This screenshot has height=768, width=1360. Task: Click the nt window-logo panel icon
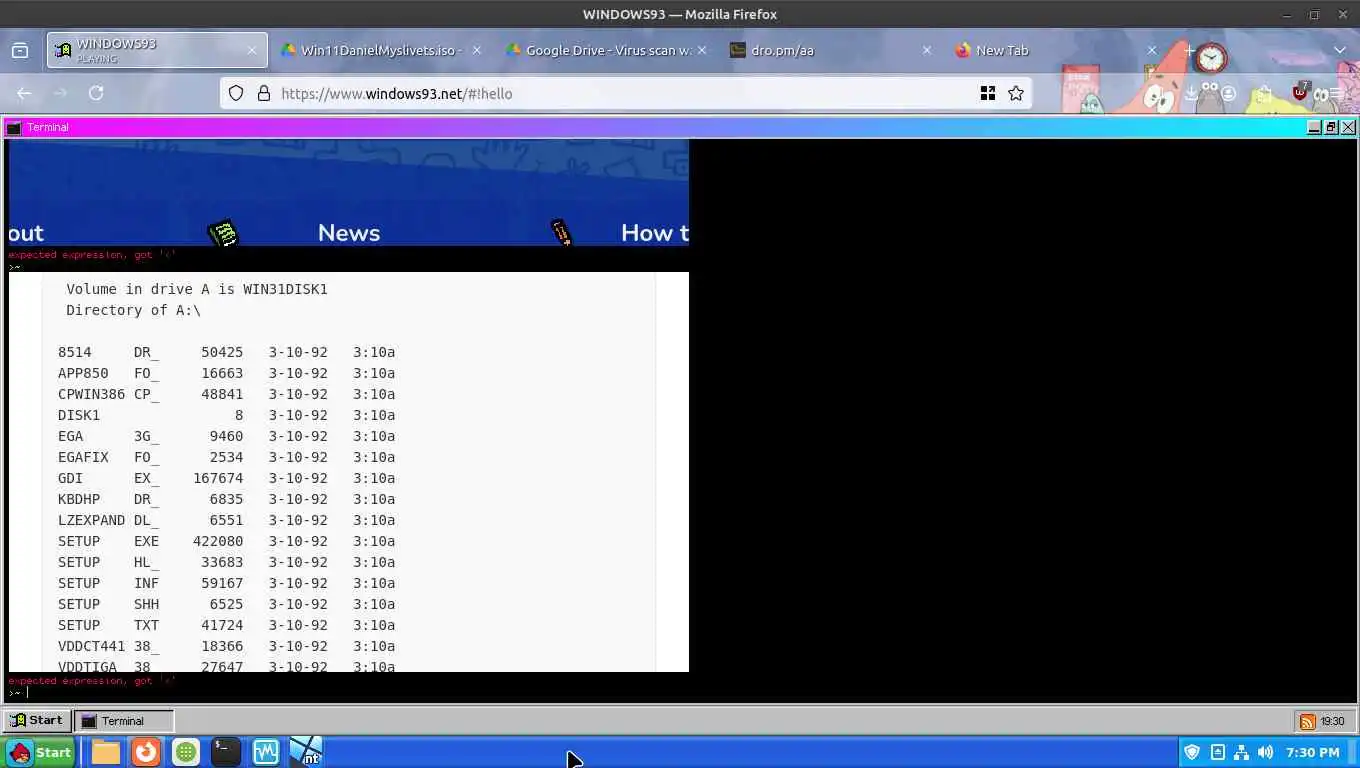coord(306,752)
